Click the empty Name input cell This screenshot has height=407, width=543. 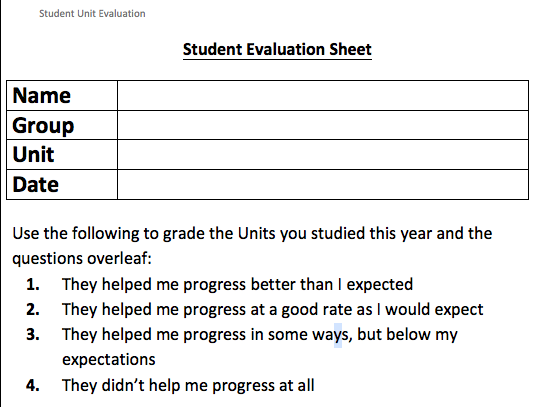[323, 96]
